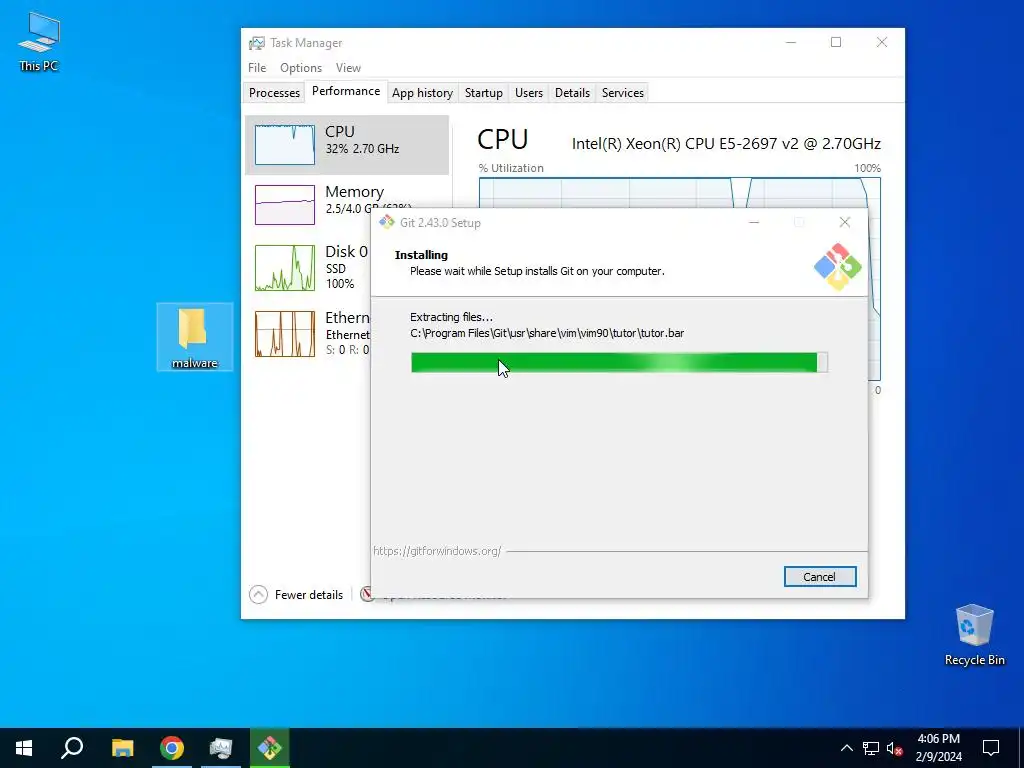Show hidden system tray icons
1024x768 pixels.
(x=846, y=748)
